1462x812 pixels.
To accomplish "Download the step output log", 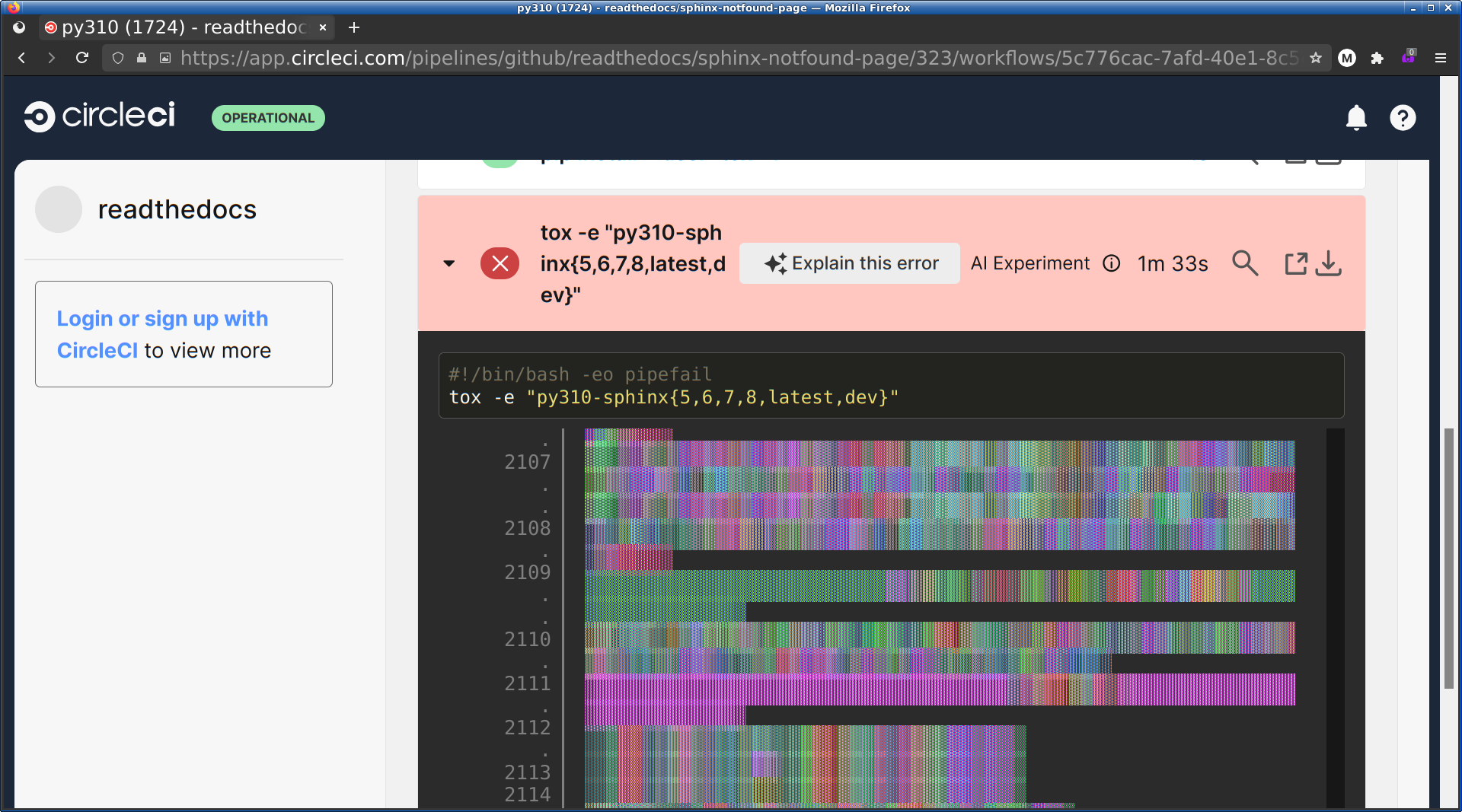I will click(x=1329, y=263).
